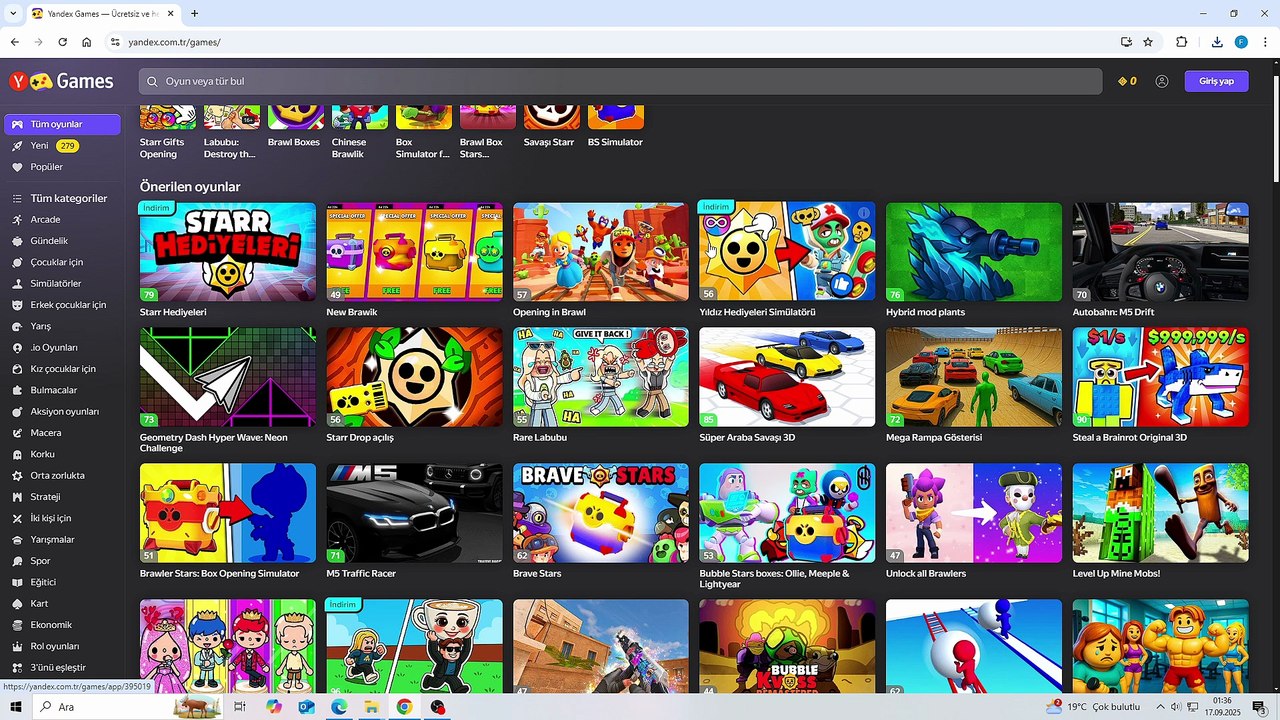Open the Hybrid mod plants thumbnail
Screen dimensions: 1280x720
(974, 252)
